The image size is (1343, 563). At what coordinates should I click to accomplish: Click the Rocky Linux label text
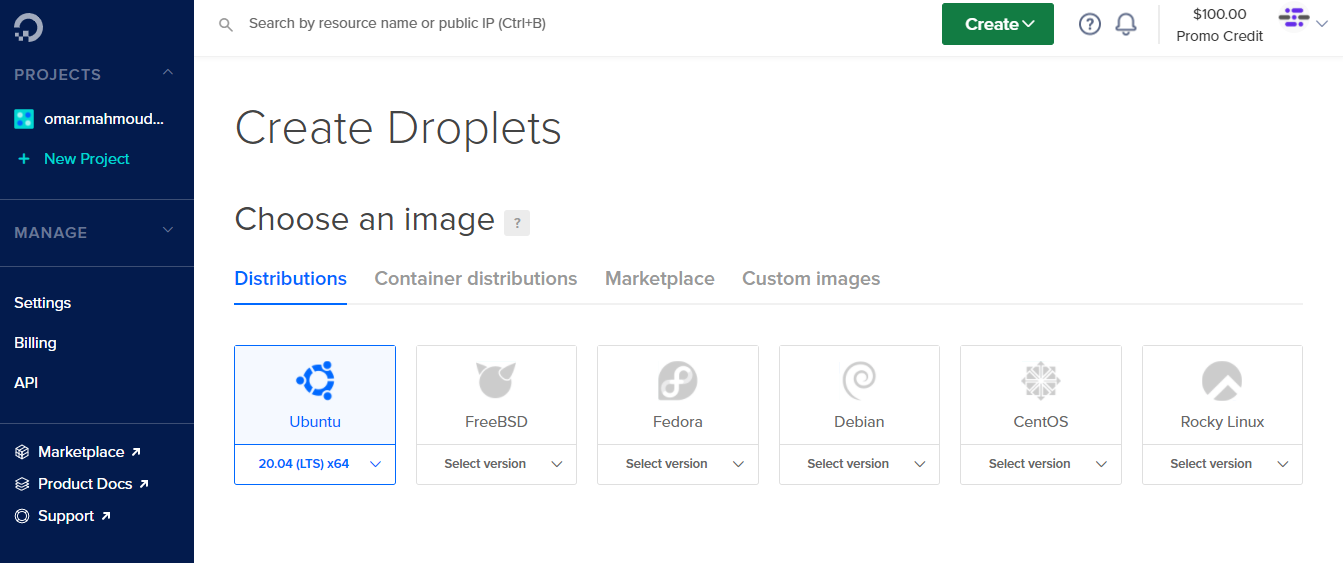1222,422
